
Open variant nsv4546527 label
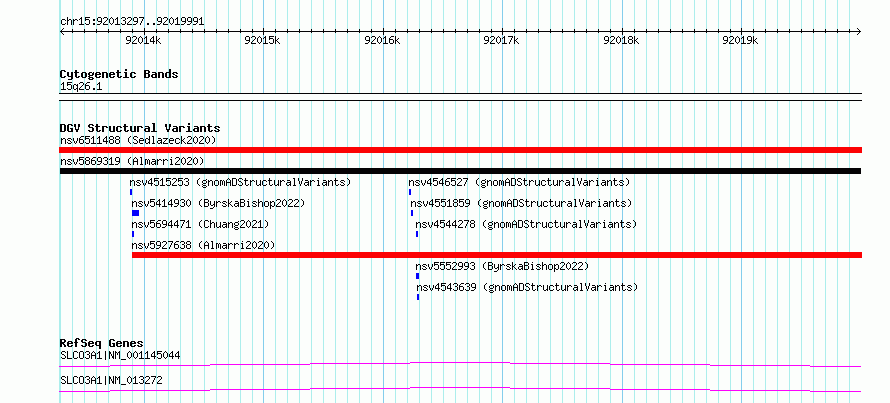coord(519,182)
